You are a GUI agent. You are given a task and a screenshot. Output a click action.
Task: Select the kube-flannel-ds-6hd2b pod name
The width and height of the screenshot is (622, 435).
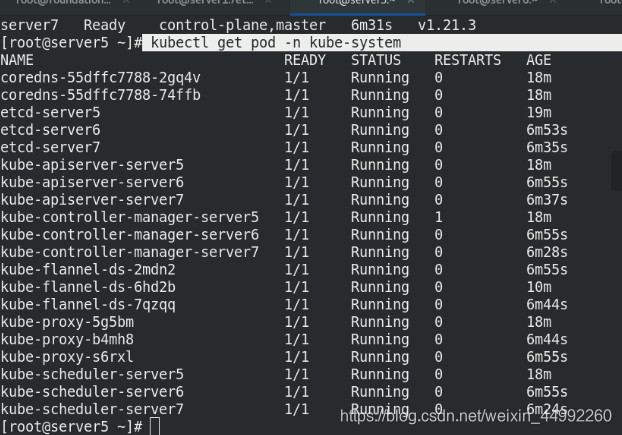(88, 287)
